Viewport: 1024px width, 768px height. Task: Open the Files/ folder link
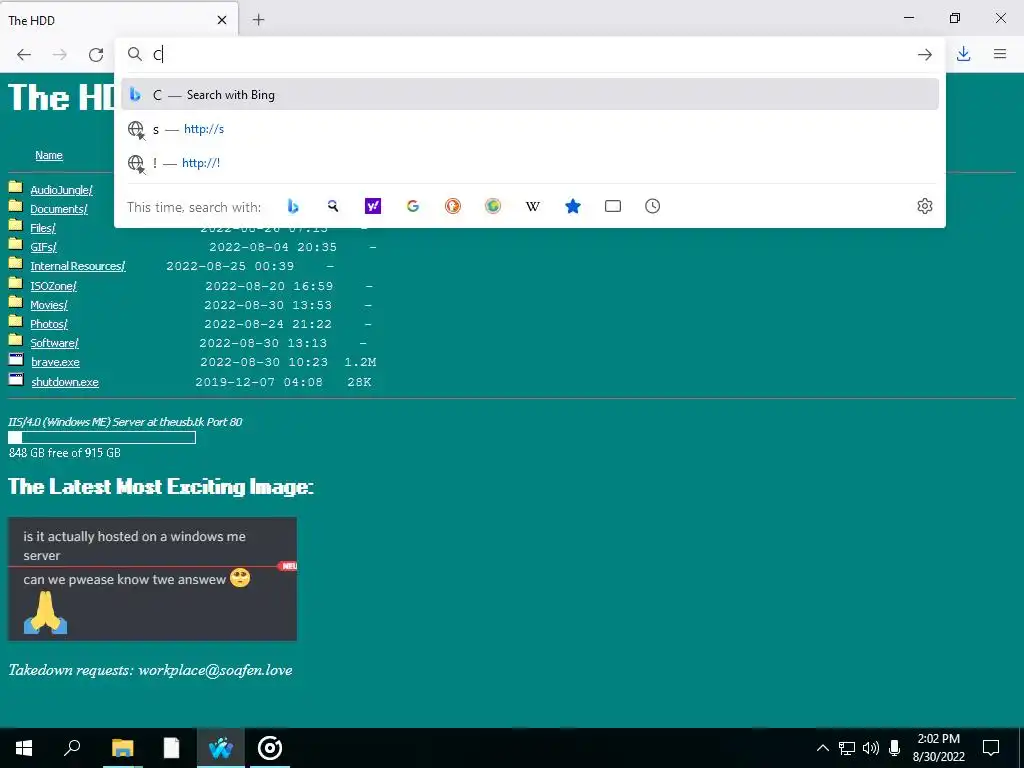(x=43, y=228)
